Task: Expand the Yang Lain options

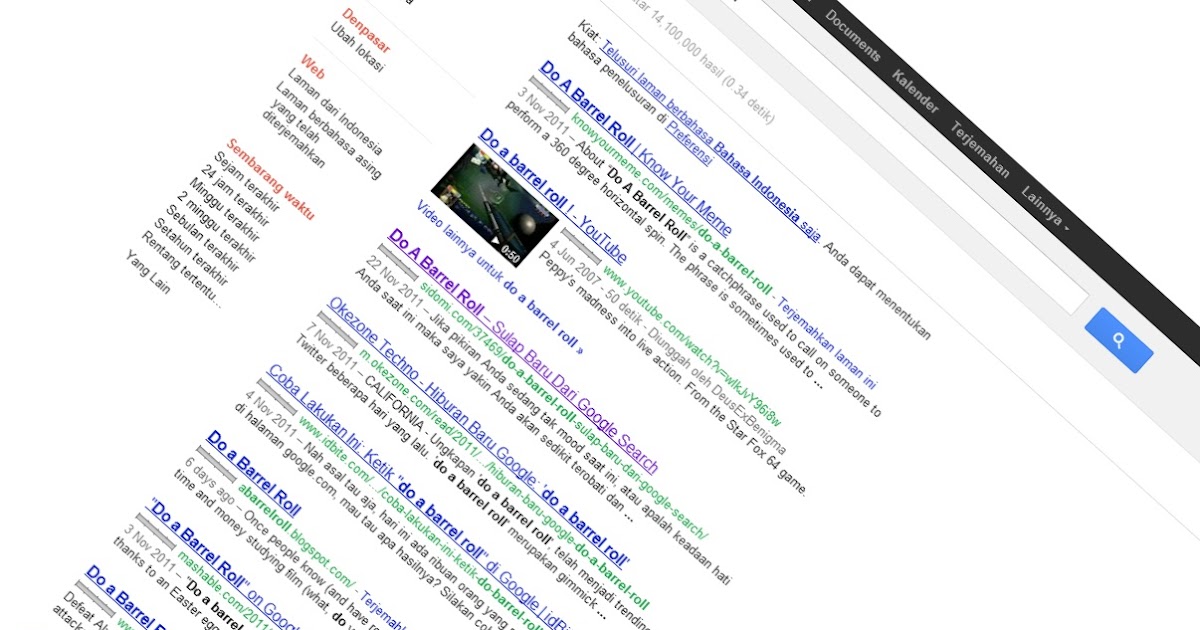Action: pos(148,273)
